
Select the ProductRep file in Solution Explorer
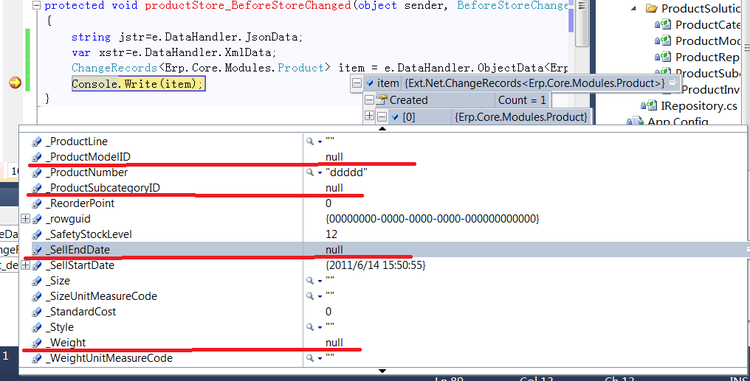707,57
